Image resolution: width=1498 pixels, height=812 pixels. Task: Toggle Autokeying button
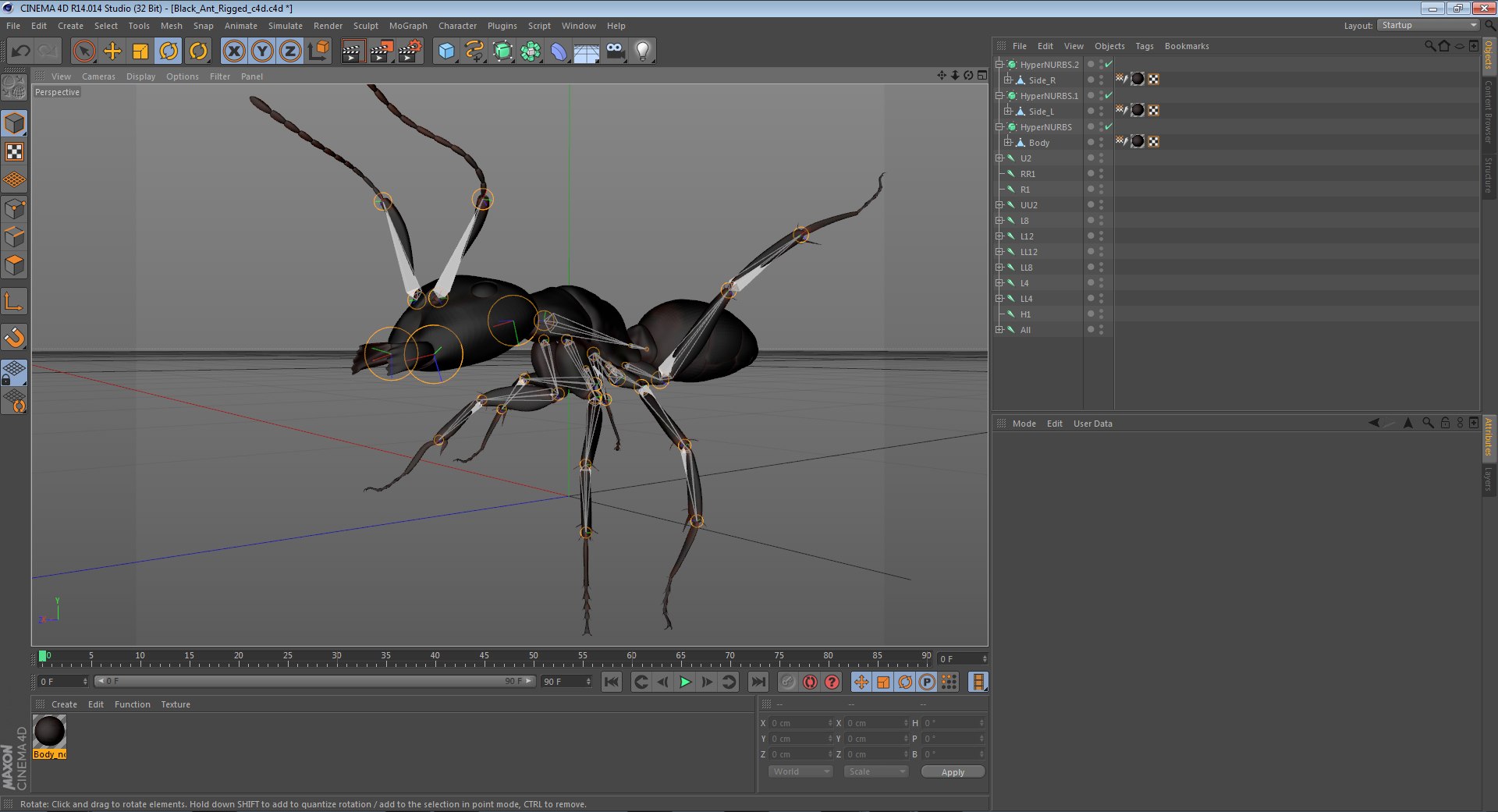tap(810, 682)
